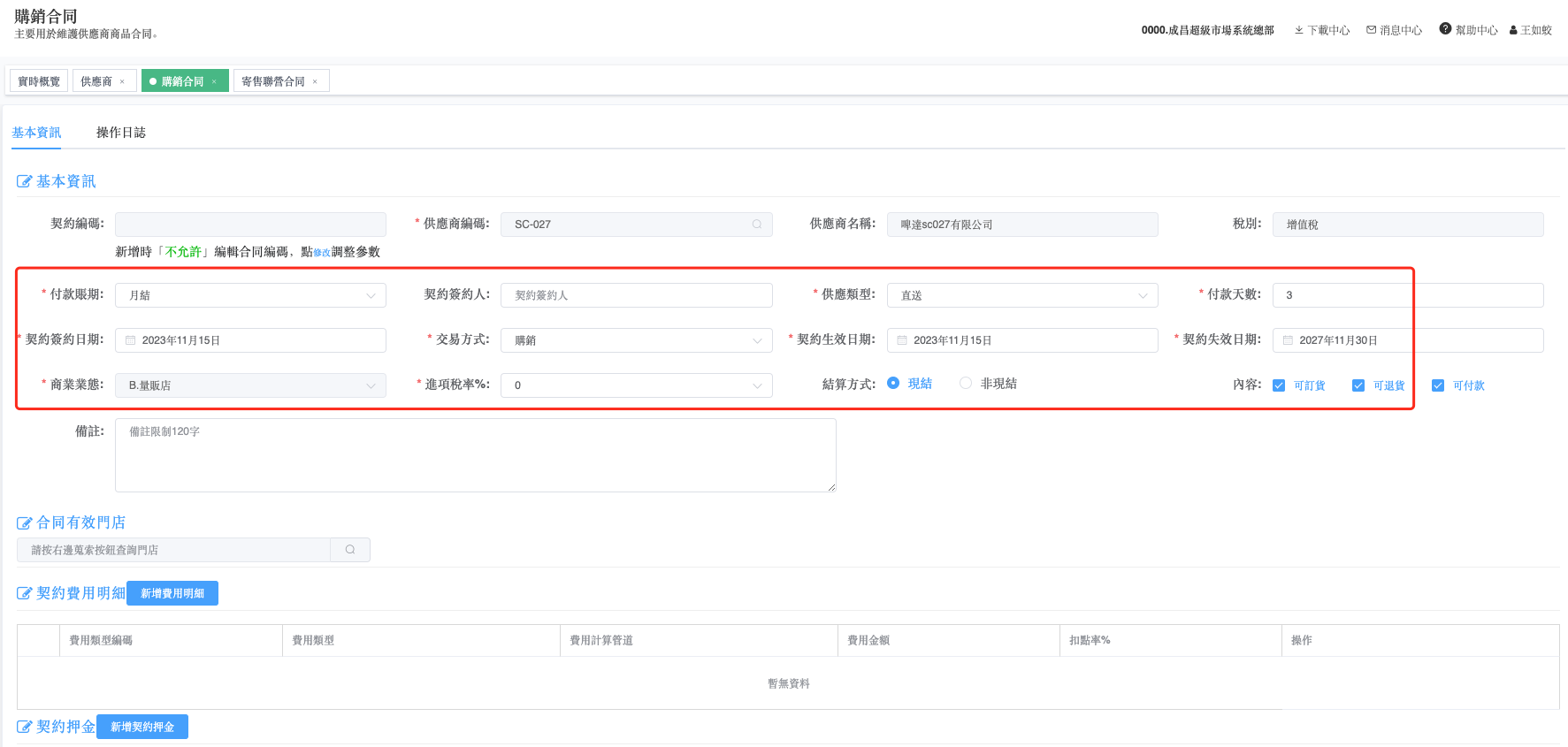Open the 實時概覽 tab
The width and height of the screenshot is (1568, 747).
click(x=39, y=81)
